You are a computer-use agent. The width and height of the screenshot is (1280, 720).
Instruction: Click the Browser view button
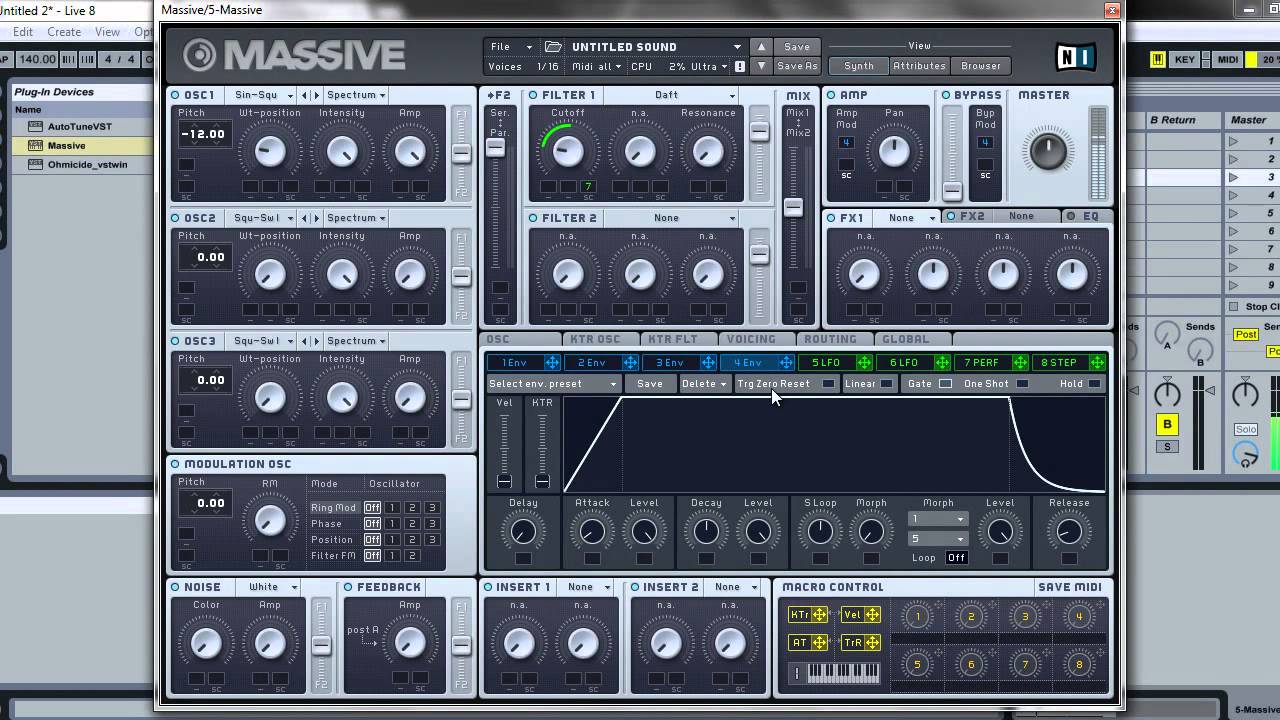tap(981, 66)
